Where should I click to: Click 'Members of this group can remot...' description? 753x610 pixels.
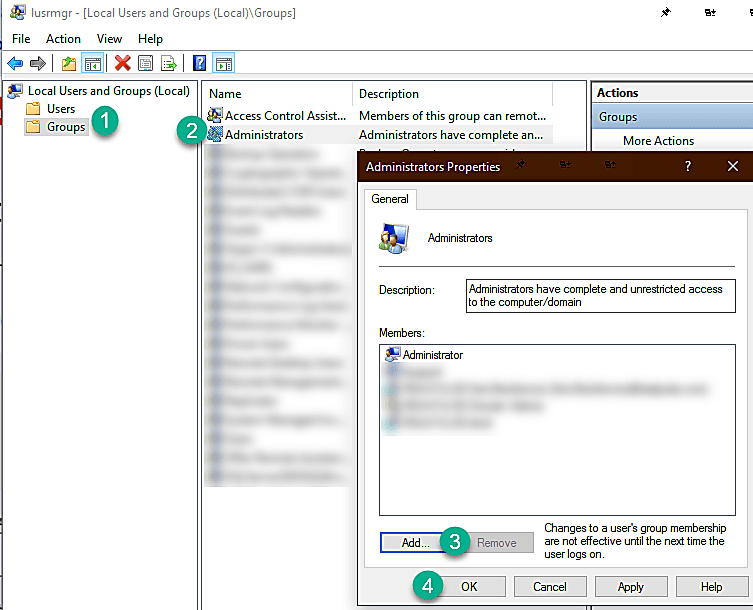click(452, 116)
